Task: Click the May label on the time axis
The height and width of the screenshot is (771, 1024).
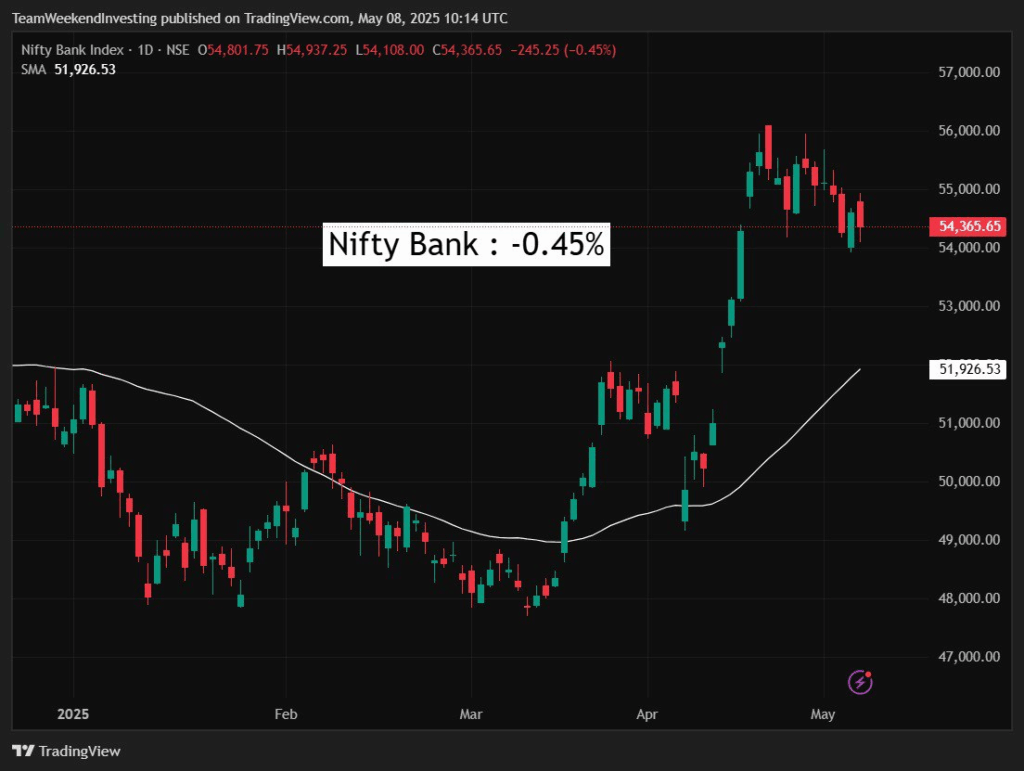Action: 823,714
